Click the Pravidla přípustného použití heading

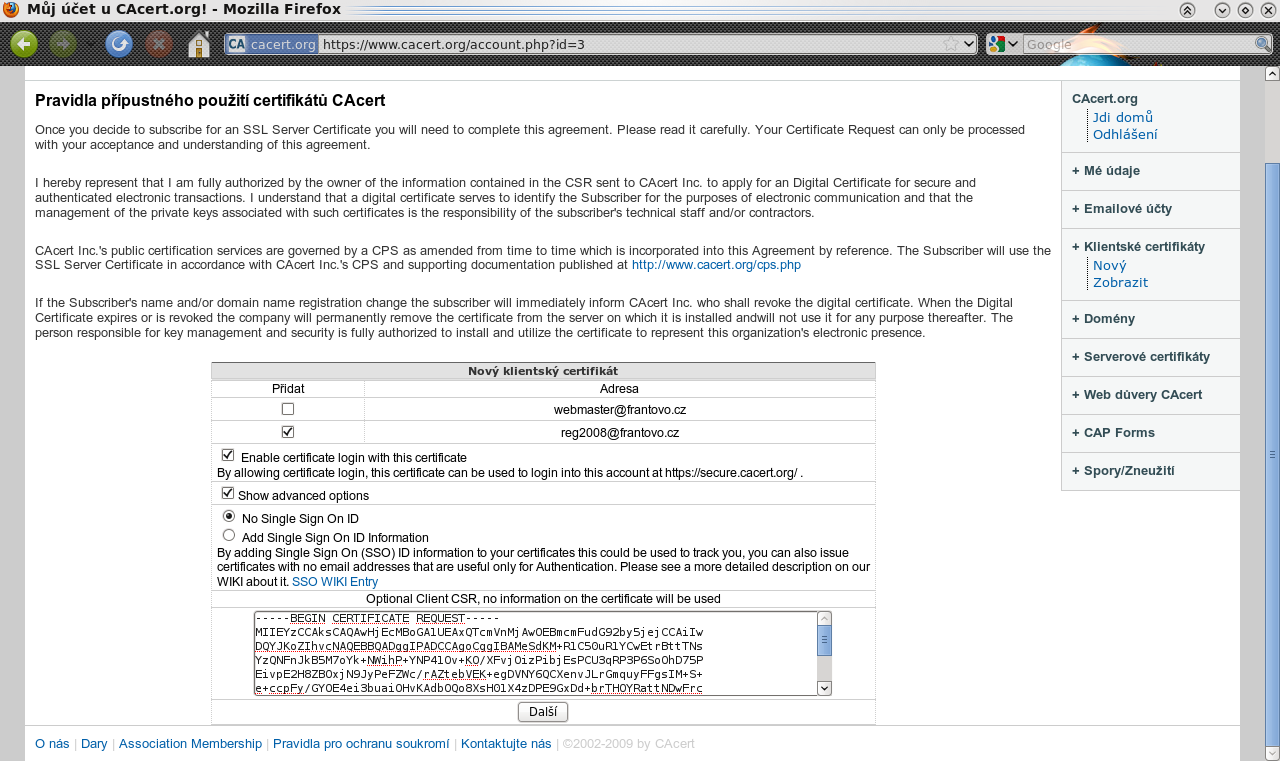(210, 101)
